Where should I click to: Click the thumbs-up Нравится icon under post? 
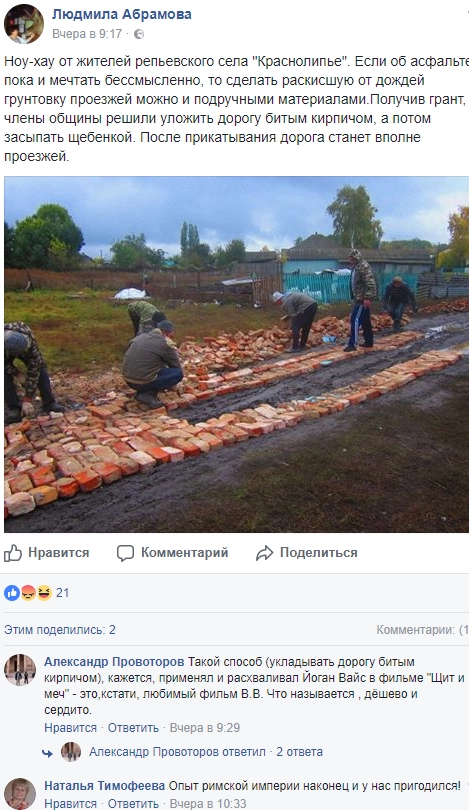[x=13, y=553]
